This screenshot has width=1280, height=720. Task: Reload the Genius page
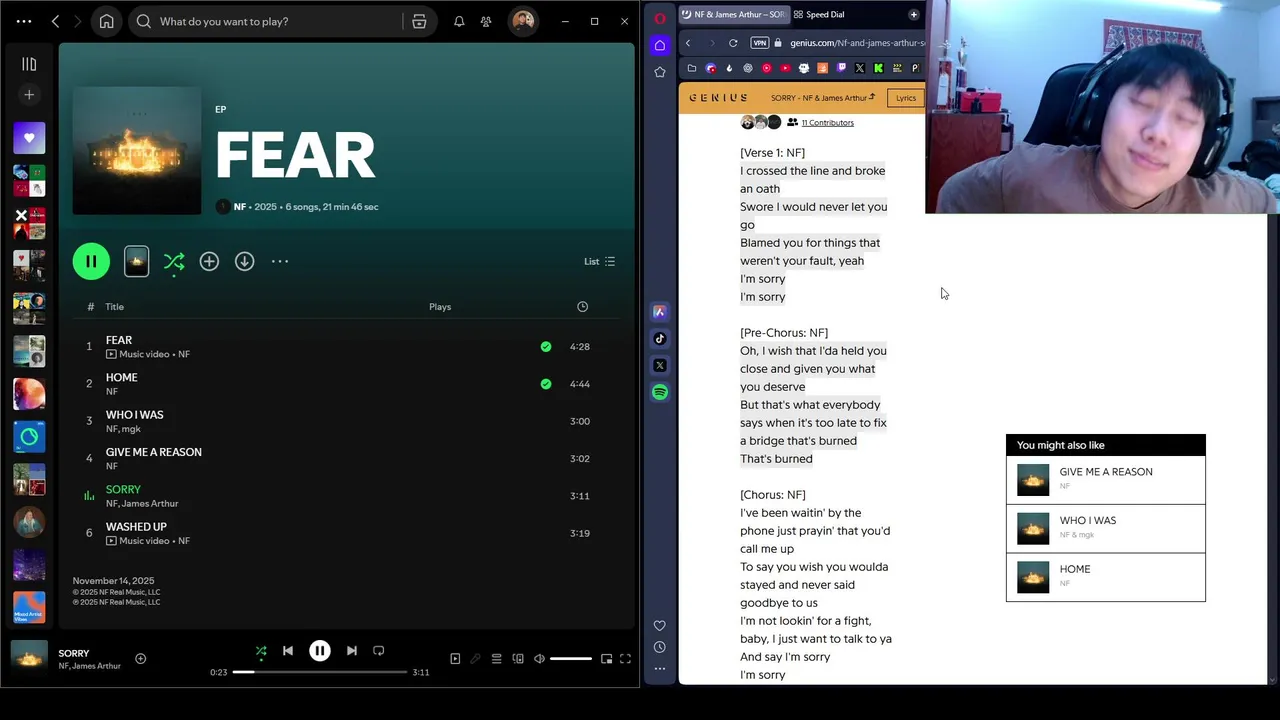733,43
